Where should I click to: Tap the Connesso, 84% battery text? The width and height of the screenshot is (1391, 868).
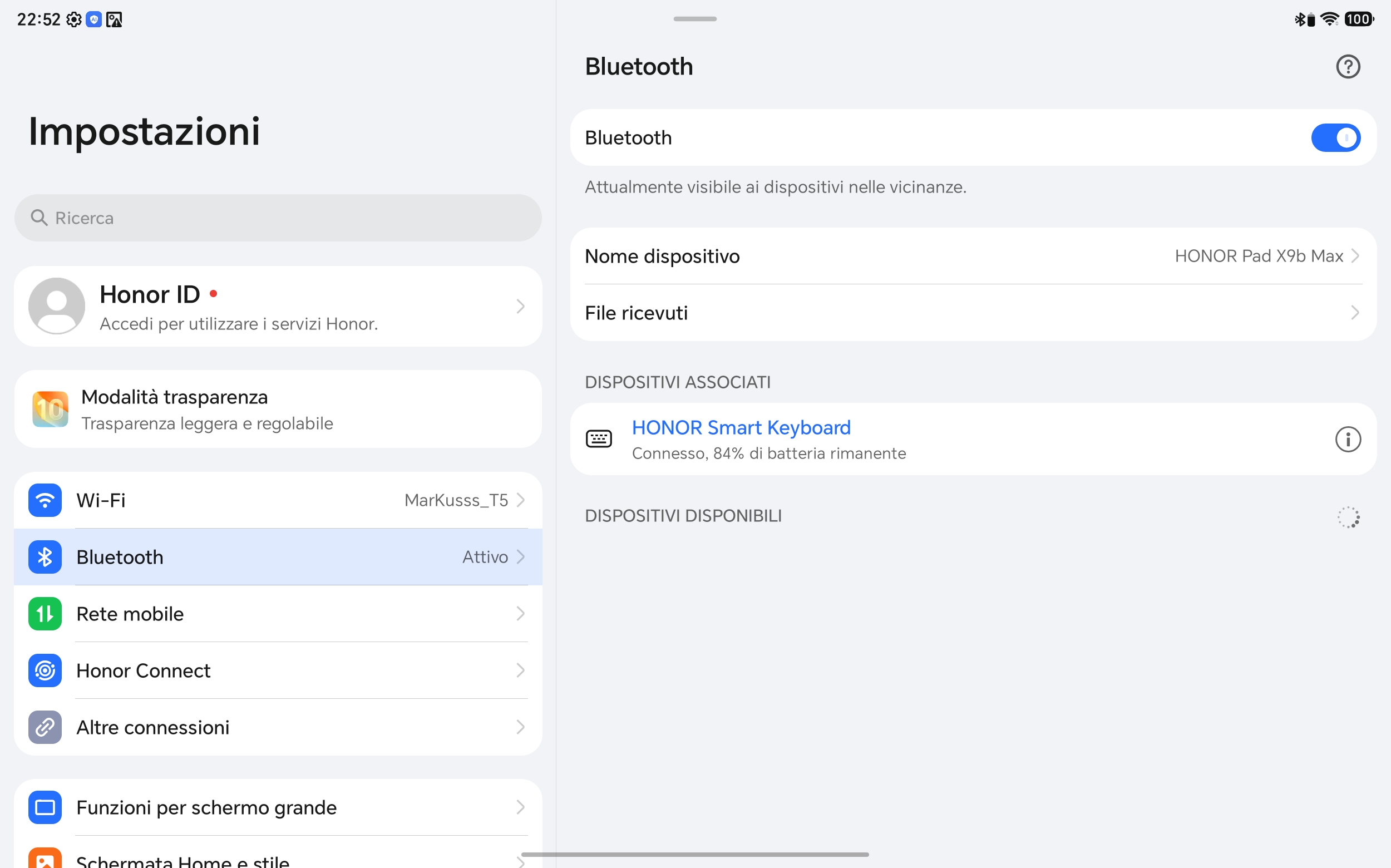coord(769,453)
